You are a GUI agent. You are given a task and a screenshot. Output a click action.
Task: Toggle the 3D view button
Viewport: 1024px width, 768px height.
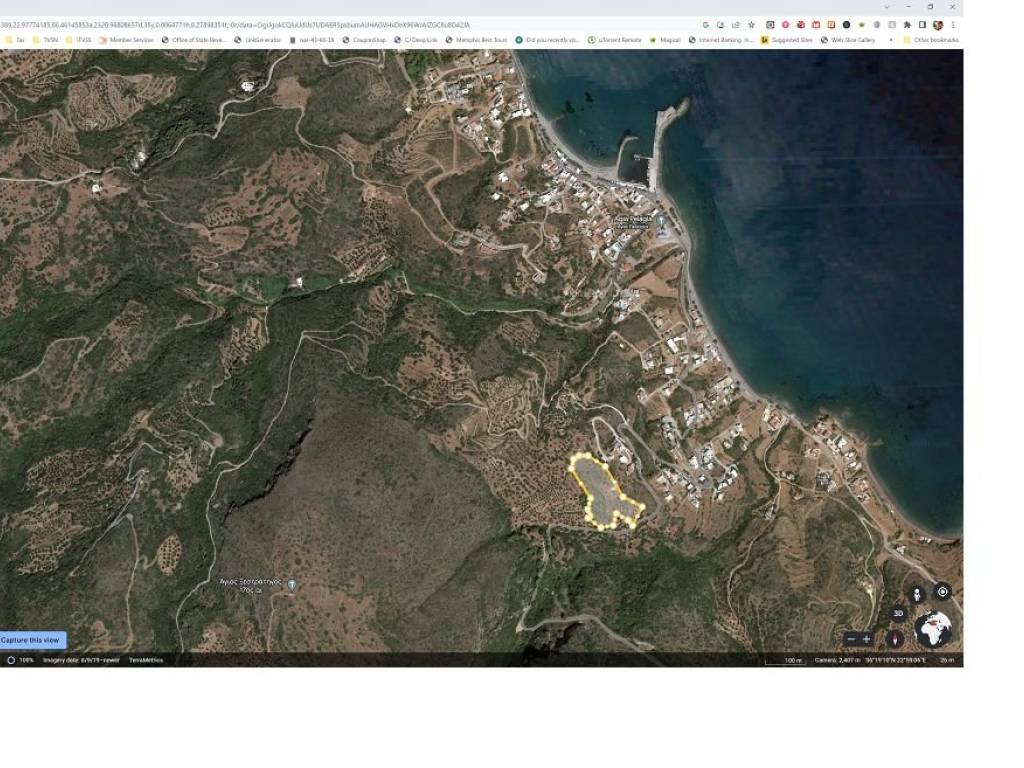click(x=898, y=613)
